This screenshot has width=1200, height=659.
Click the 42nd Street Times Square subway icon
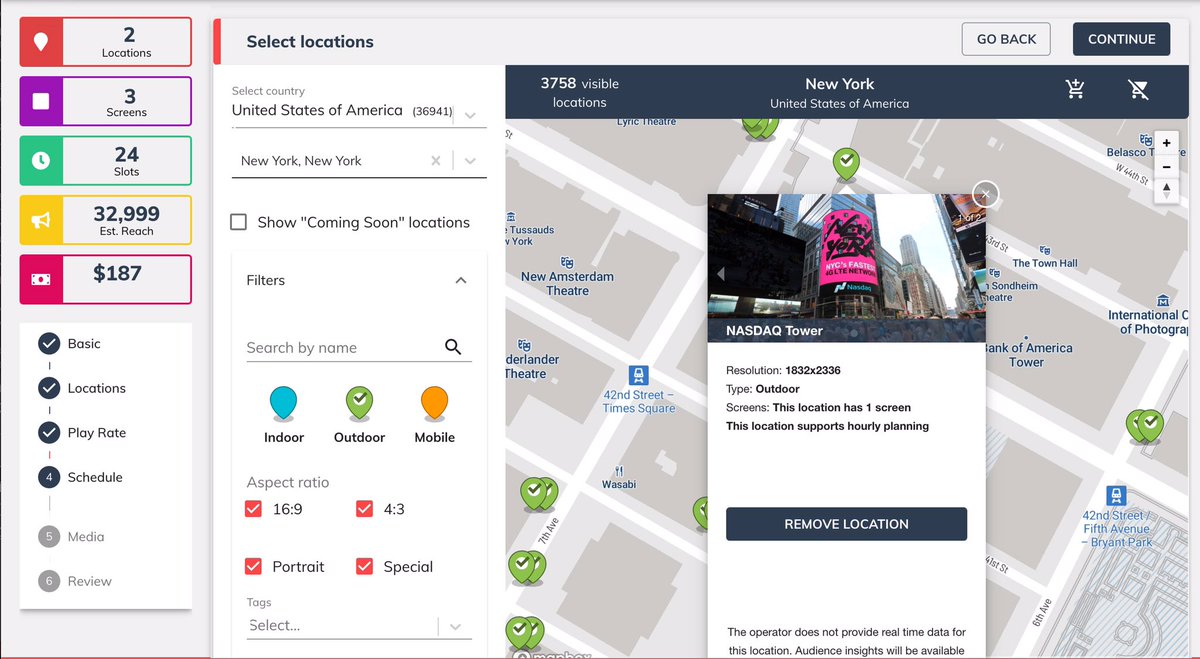pyautogui.click(x=639, y=375)
